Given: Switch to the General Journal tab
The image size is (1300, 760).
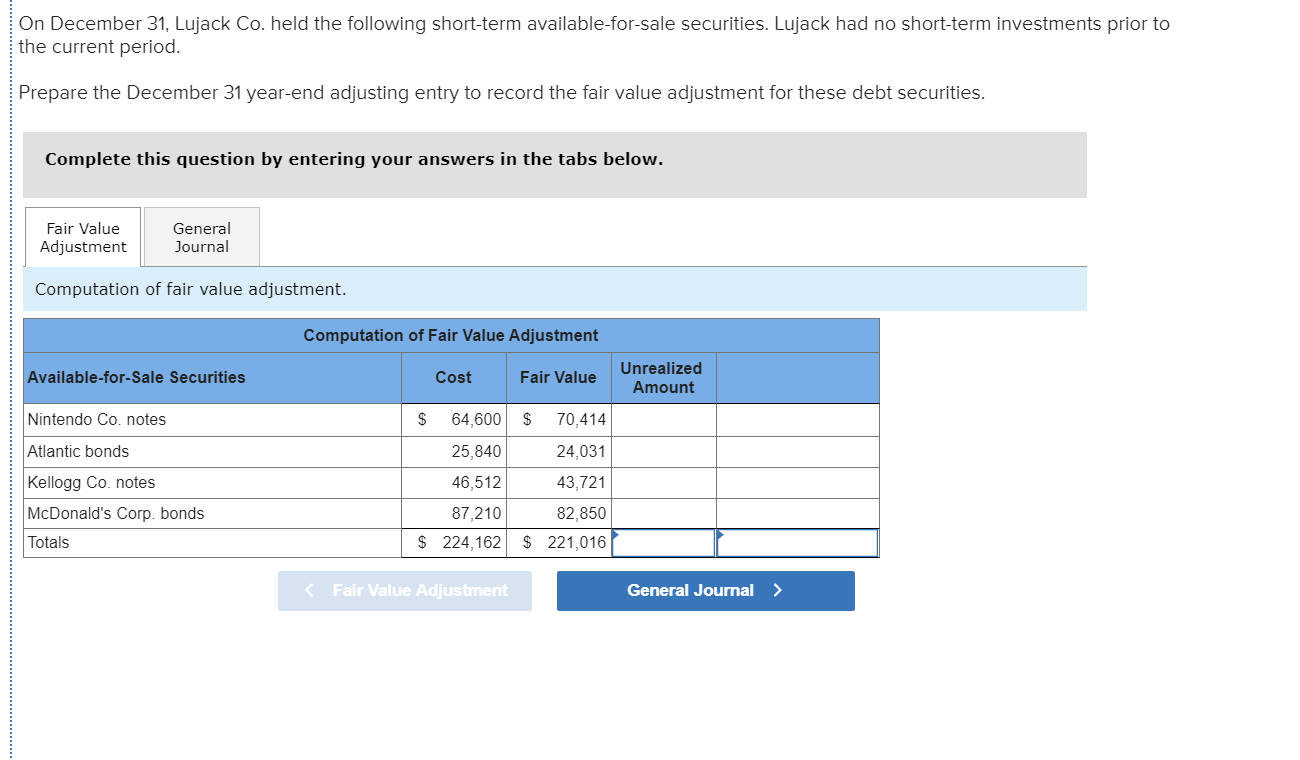Looking at the screenshot, I should click(x=202, y=237).
